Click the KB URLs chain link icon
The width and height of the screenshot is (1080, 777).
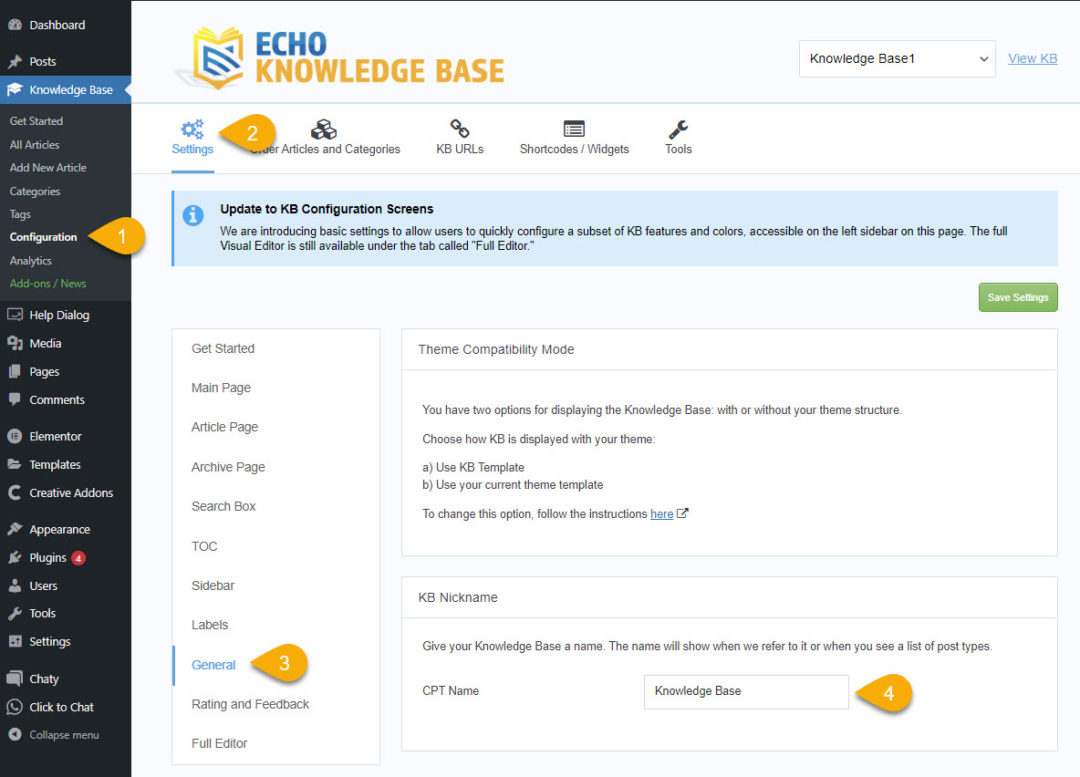pos(459,128)
